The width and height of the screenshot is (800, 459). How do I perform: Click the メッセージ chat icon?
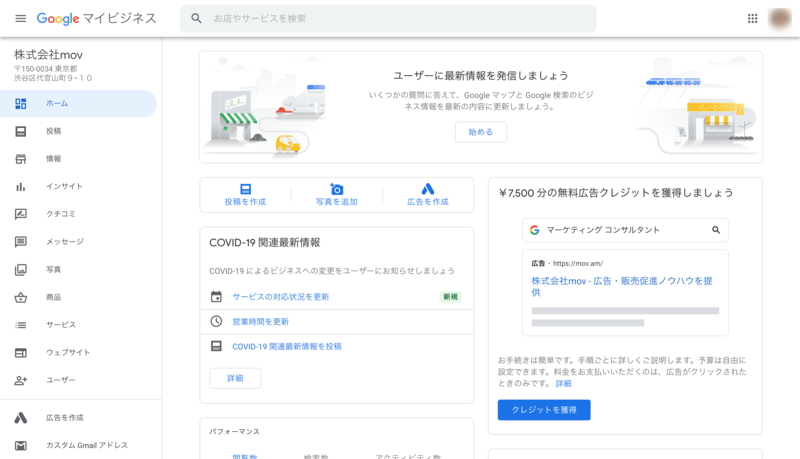[20, 242]
